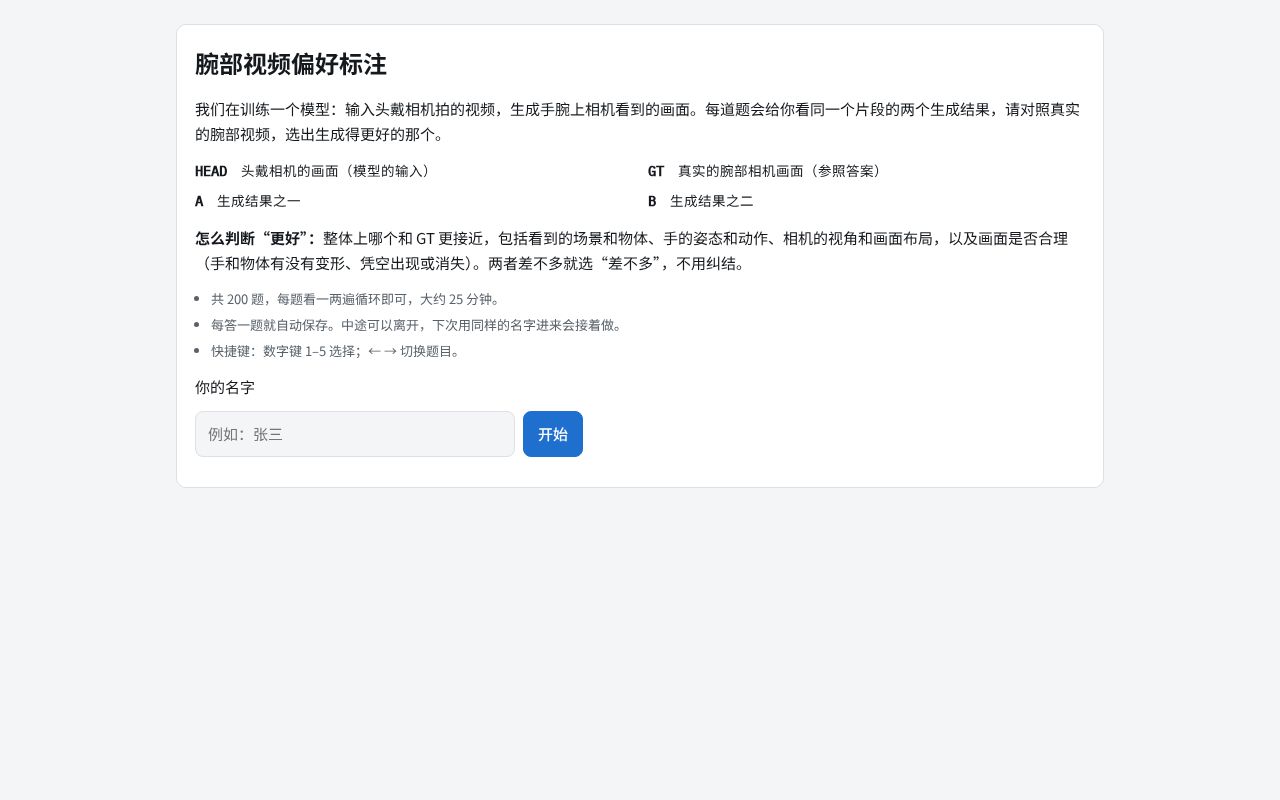The width and height of the screenshot is (1280, 800).
Task: Click the HEAD legend label
Action: [x=211, y=171]
